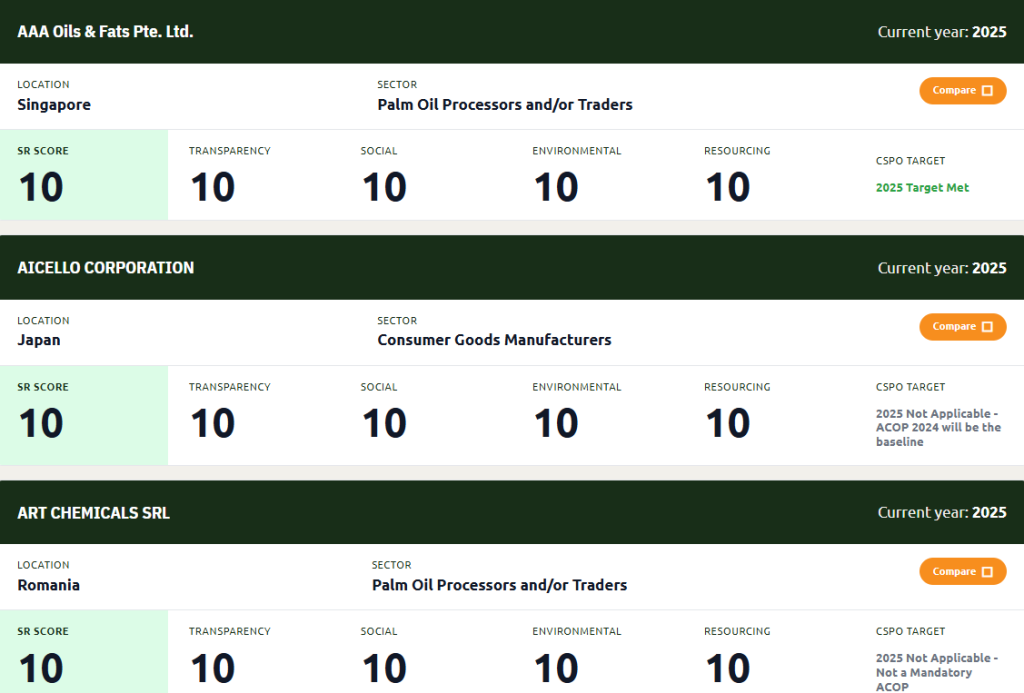The width and height of the screenshot is (1024, 693).
Task: Tick the Compare checkbox for AICELLO CORPORATION
Action: tap(987, 327)
